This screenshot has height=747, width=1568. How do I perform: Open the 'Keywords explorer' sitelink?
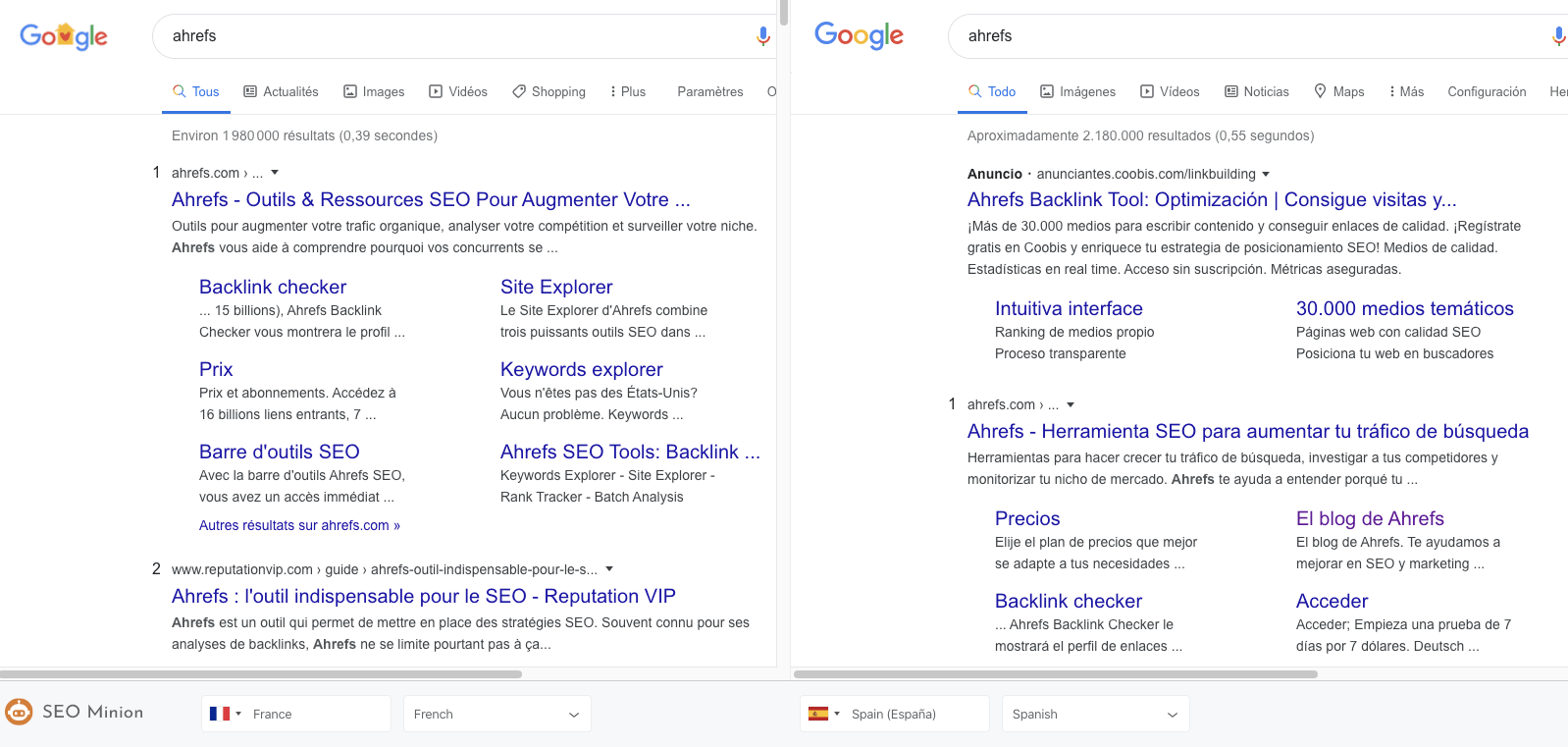pos(581,369)
